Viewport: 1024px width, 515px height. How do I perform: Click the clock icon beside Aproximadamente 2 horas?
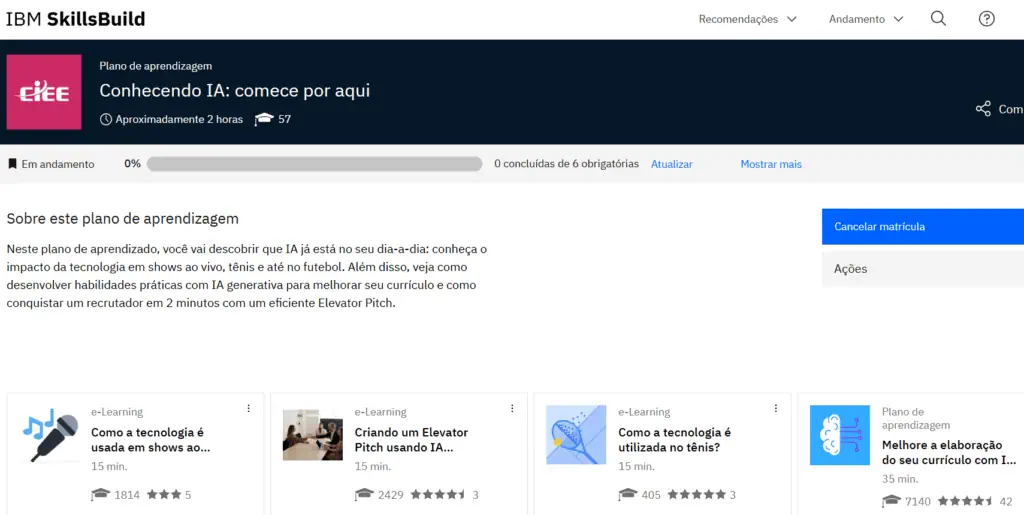pyautogui.click(x=106, y=119)
